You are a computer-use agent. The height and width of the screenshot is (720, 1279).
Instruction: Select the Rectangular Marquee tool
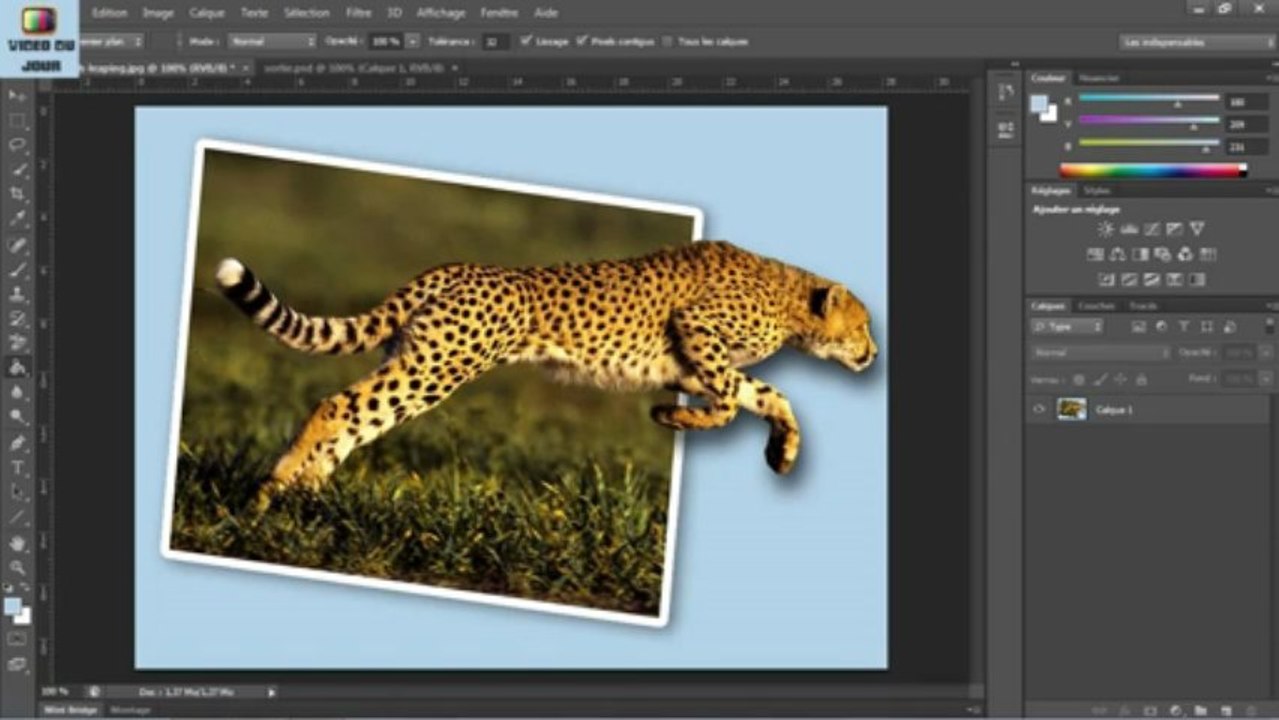tap(17, 120)
